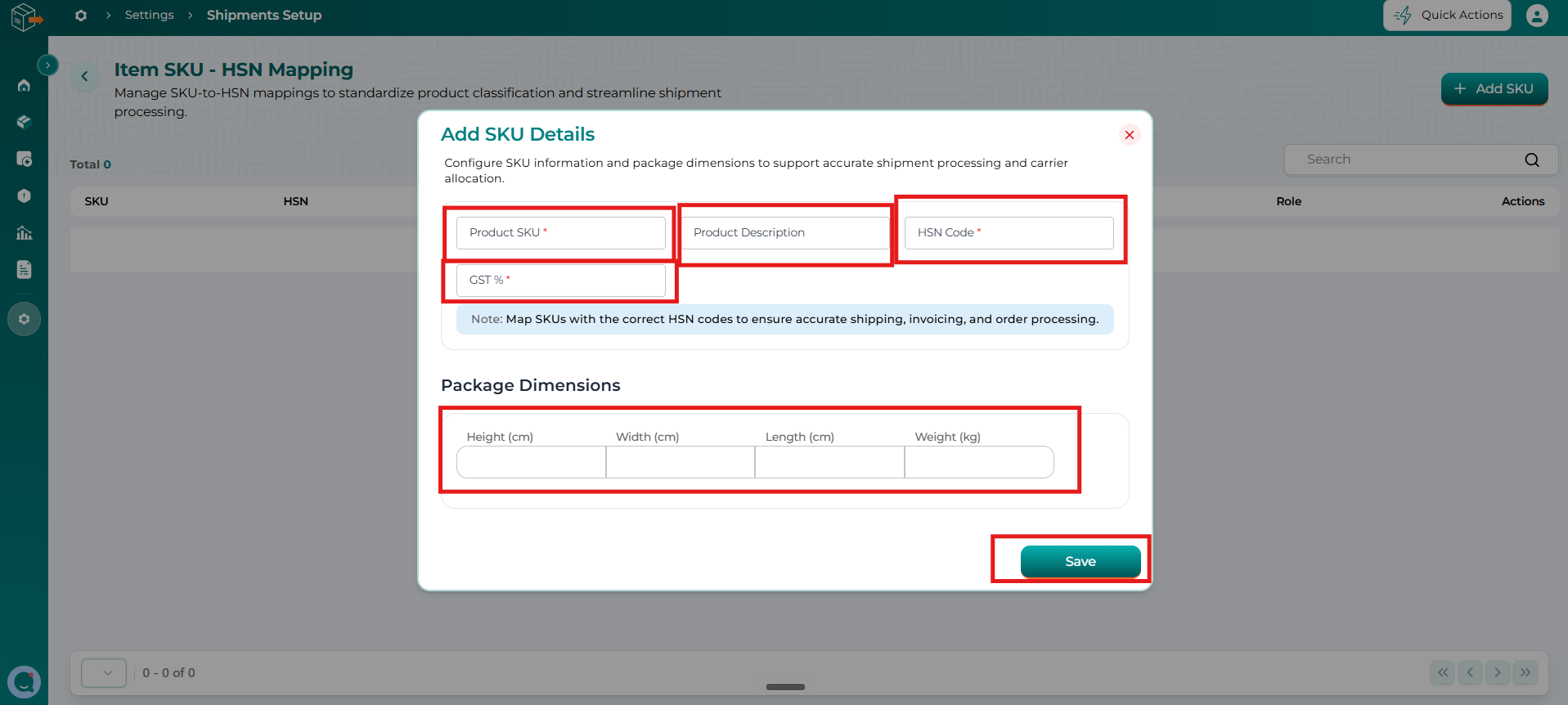1568x705 pixels.
Task: Click the 0 - 0 of 0 pagination text
Action: [168, 673]
